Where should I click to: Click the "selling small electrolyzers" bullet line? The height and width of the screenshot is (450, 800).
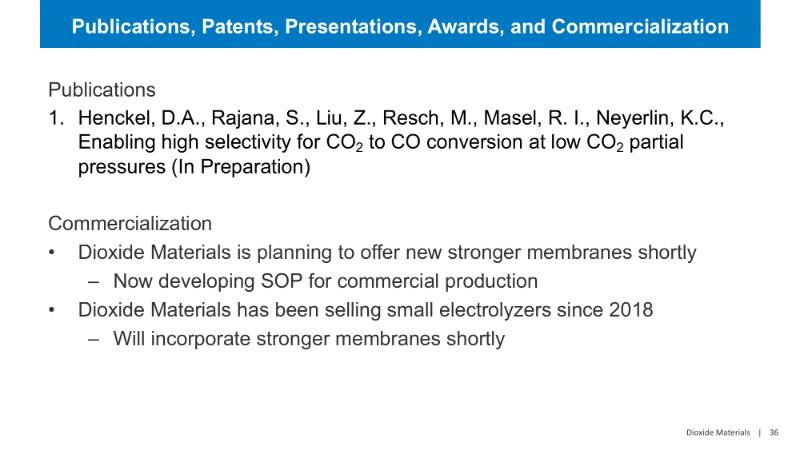(365, 309)
